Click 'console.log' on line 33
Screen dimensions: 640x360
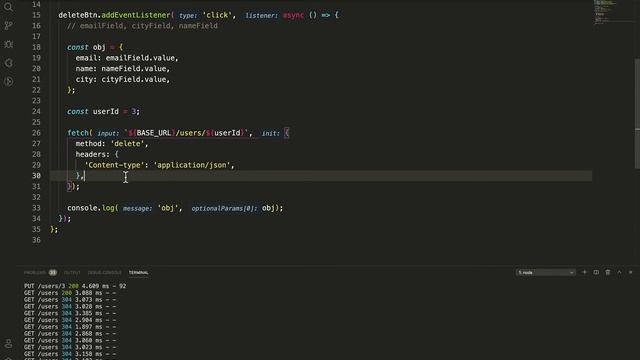tap(91, 208)
